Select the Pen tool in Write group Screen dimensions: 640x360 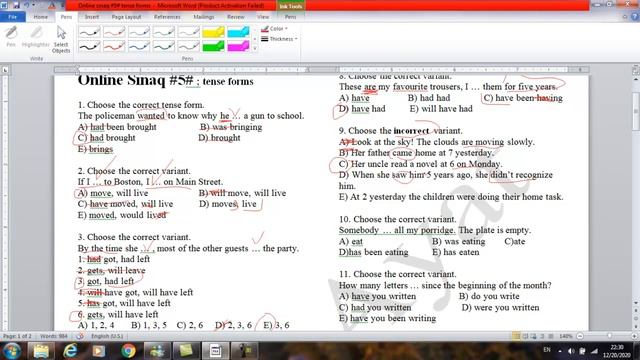coord(11,37)
